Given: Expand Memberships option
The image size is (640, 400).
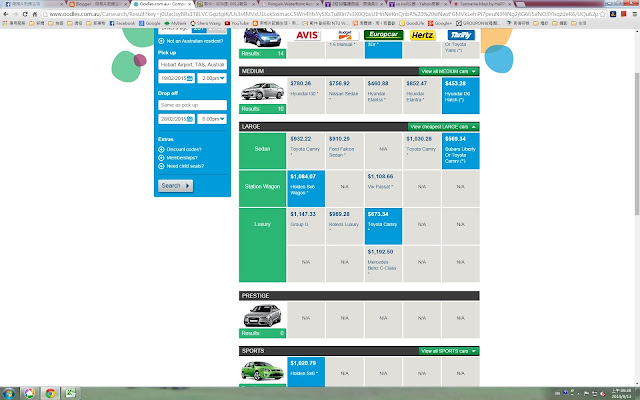Looking at the screenshot, I should [182, 158].
